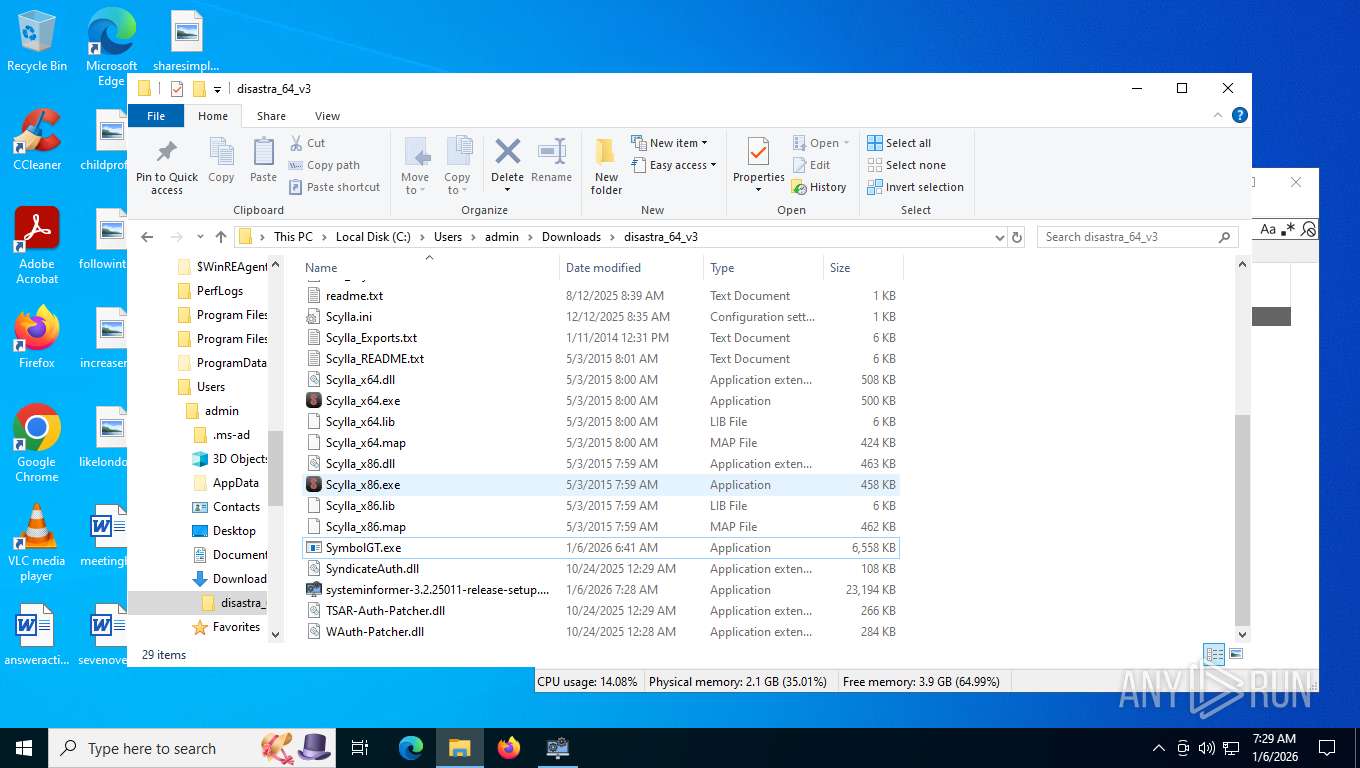This screenshot has width=1360, height=768.
Task: Switch to Details view layout
Action: click(x=1214, y=655)
